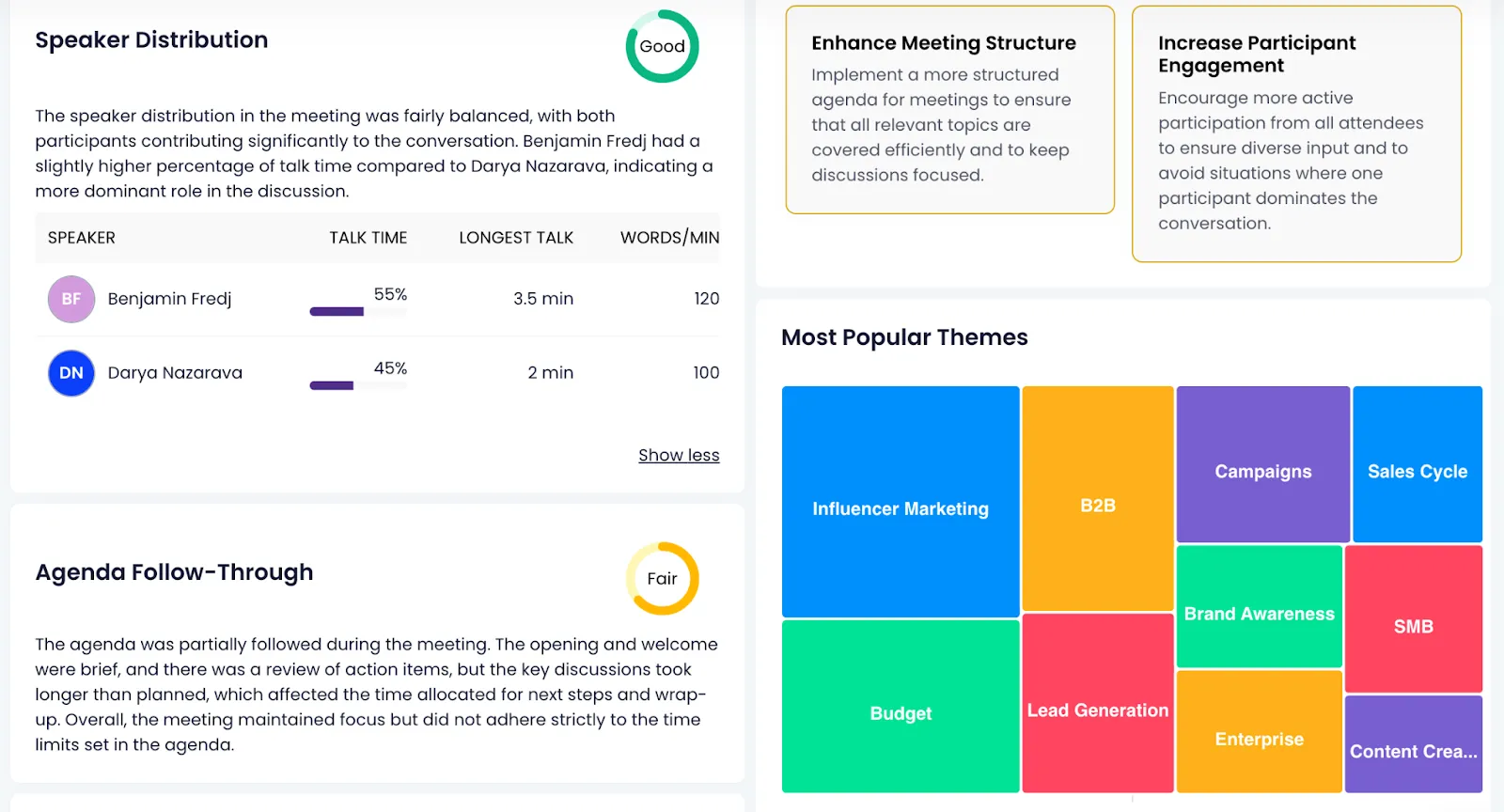The height and width of the screenshot is (812, 1504).
Task: Click Darya Nazarava's 45% talk time bar
Action: point(357,385)
